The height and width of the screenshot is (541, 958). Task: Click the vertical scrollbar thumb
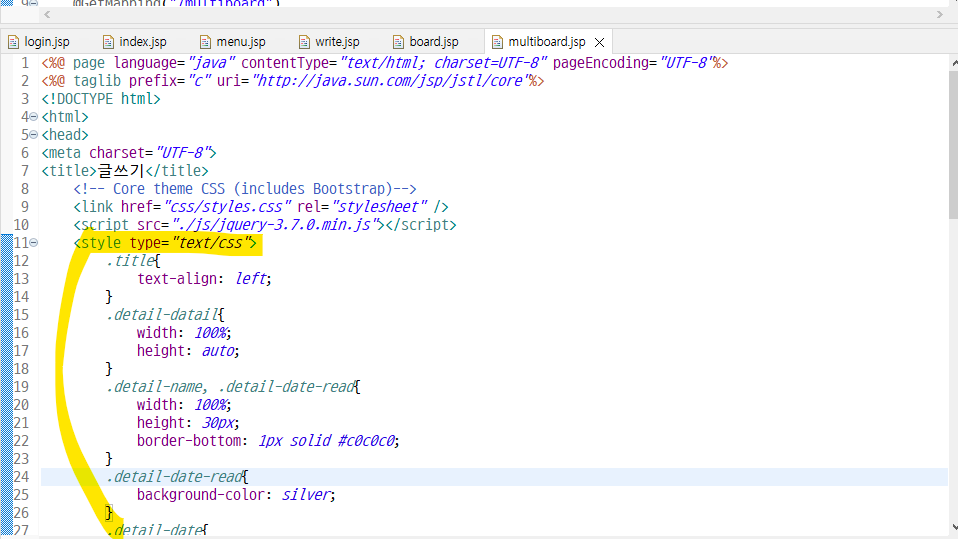coord(953,144)
